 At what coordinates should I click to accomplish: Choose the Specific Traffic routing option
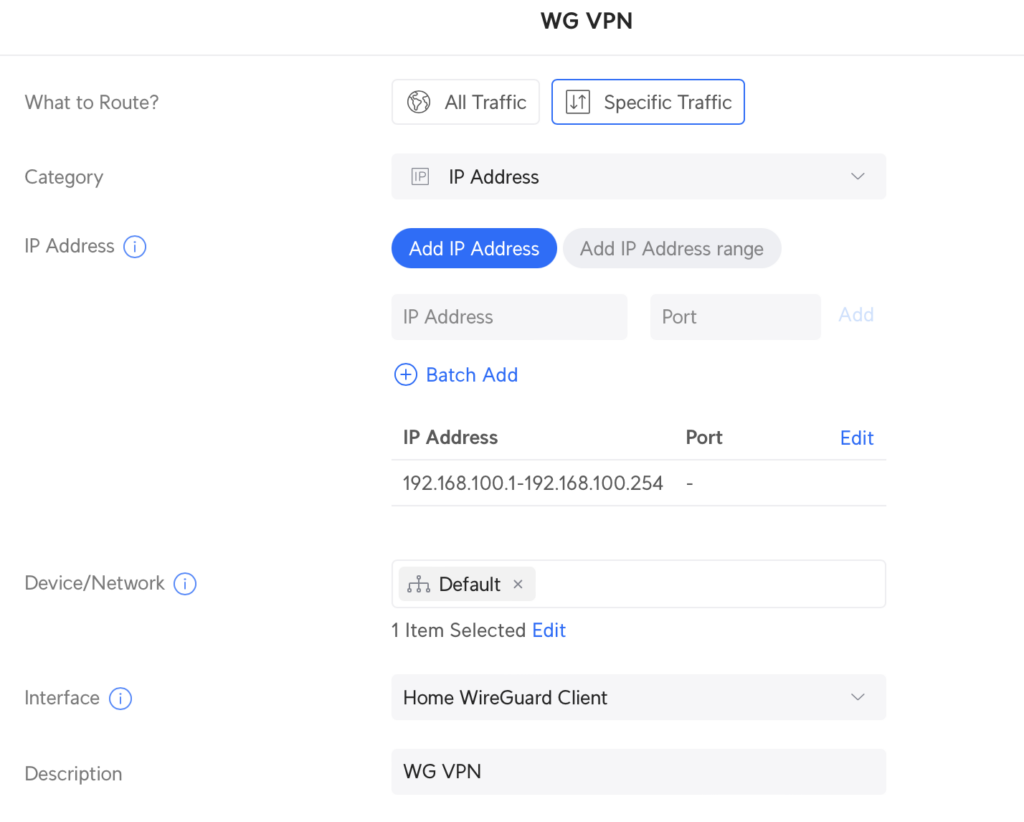pyautogui.click(x=648, y=101)
